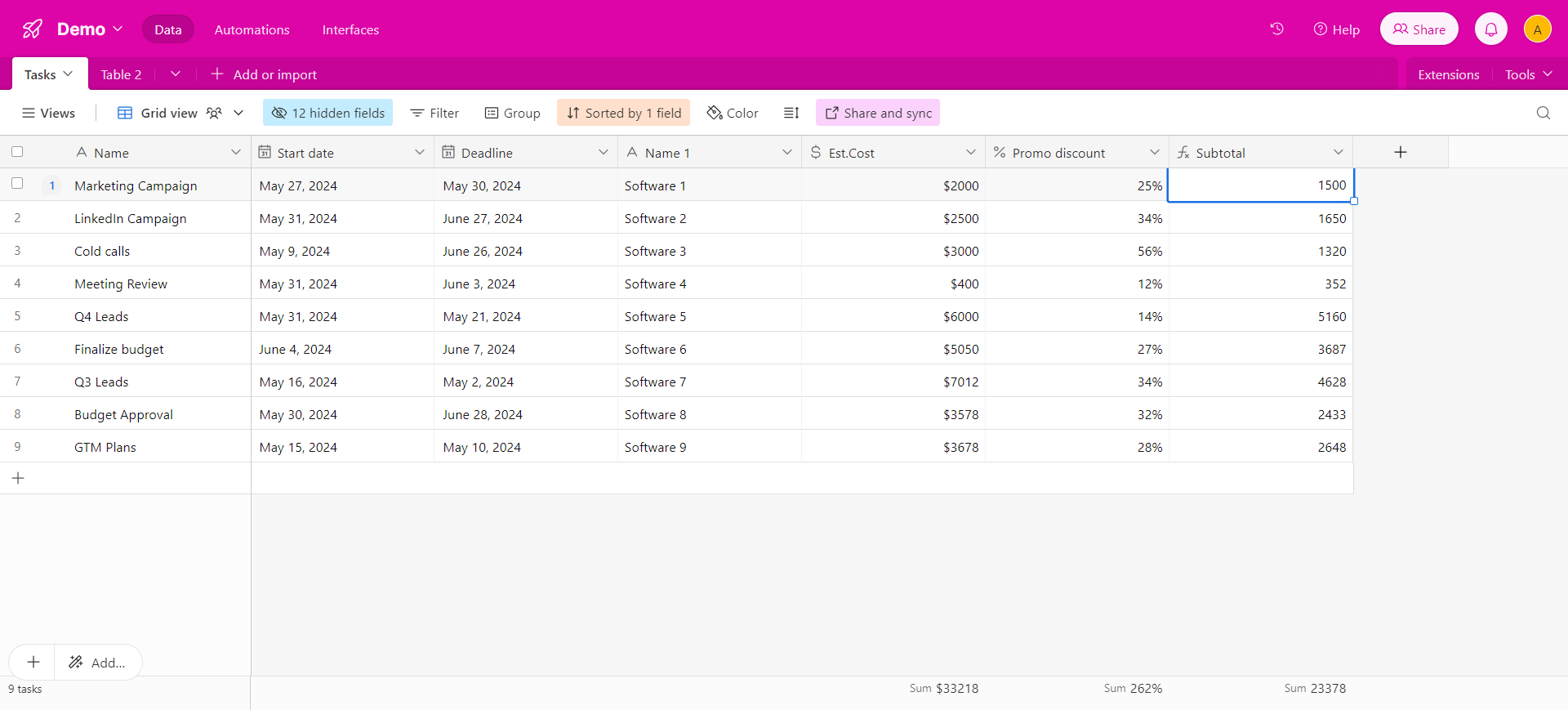Open Share and sync menu
The height and width of the screenshot is (710, 1568).
(x=878, y=113)
